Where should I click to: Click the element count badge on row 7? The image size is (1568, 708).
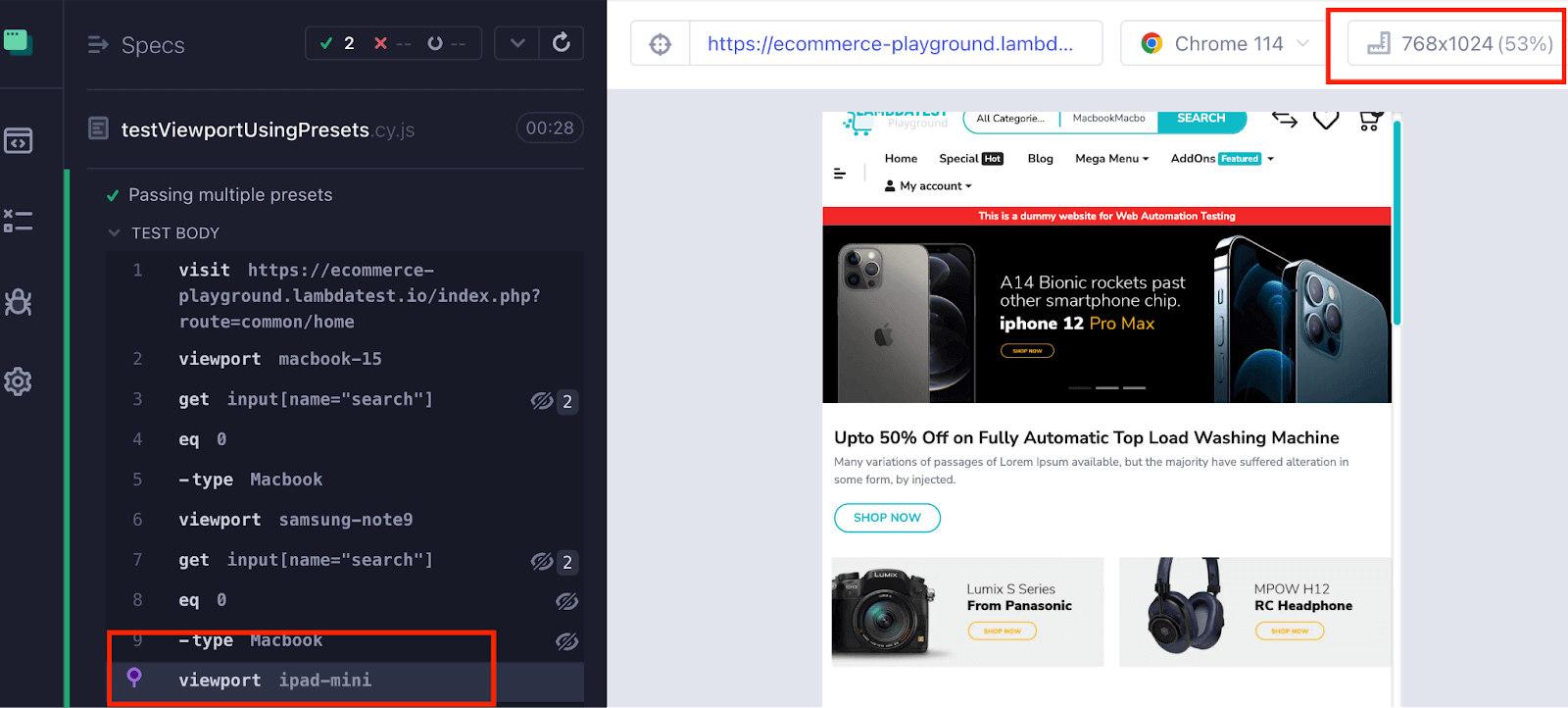click(x=567, y=562)
